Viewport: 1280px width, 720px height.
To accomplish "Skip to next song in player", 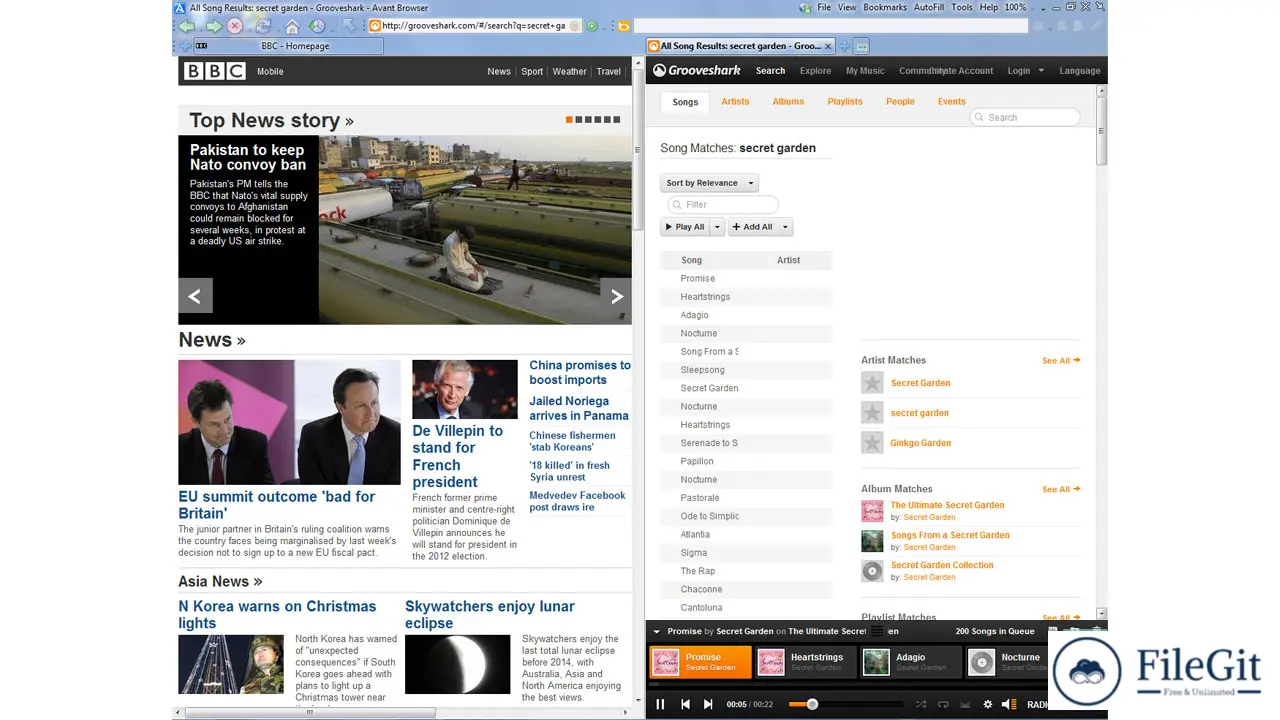I will pyautogui.click(x=708, y=704).
